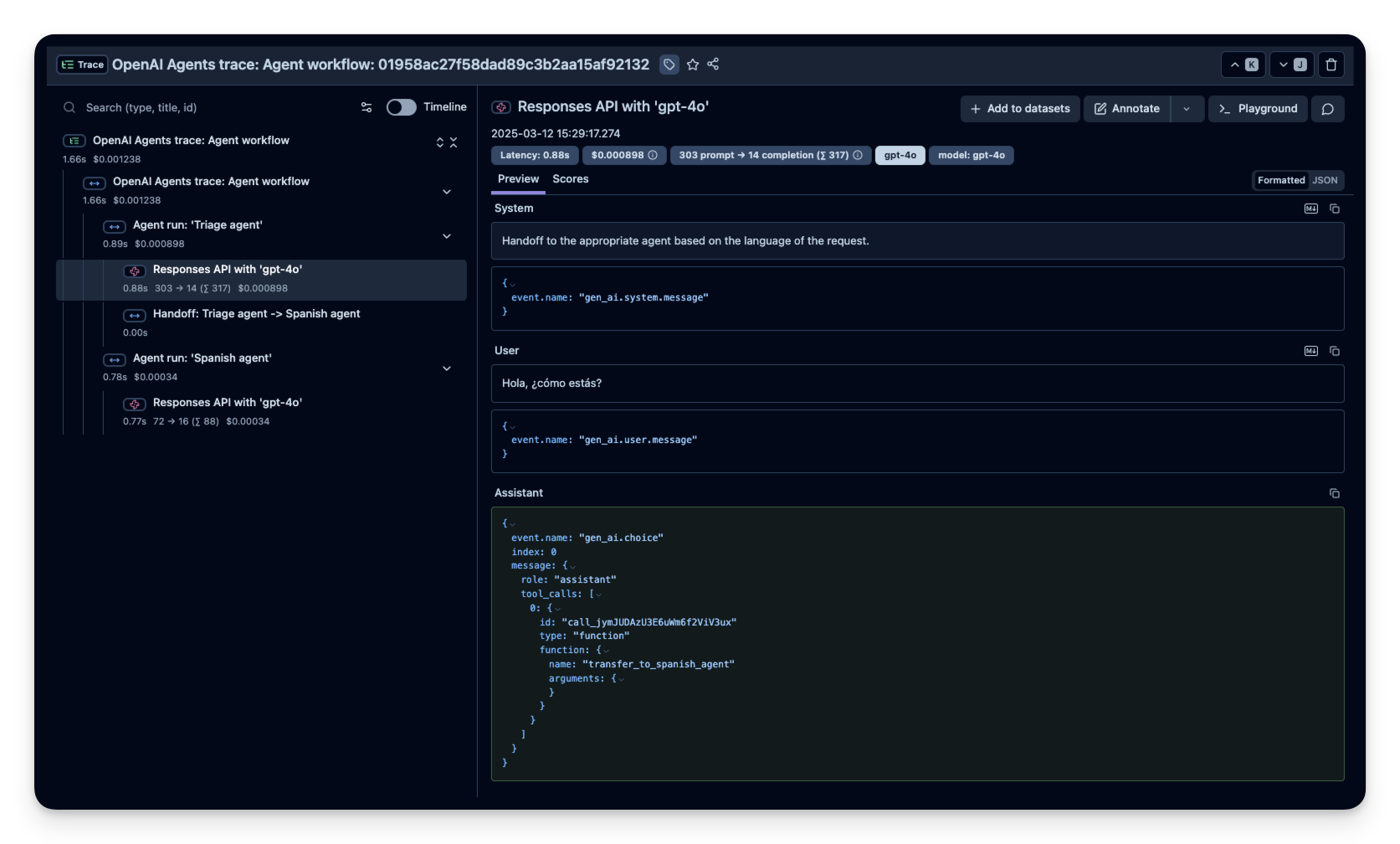Copy the User message content
This screenshot has width=1400, height=844.
(x=1335, y=351)
